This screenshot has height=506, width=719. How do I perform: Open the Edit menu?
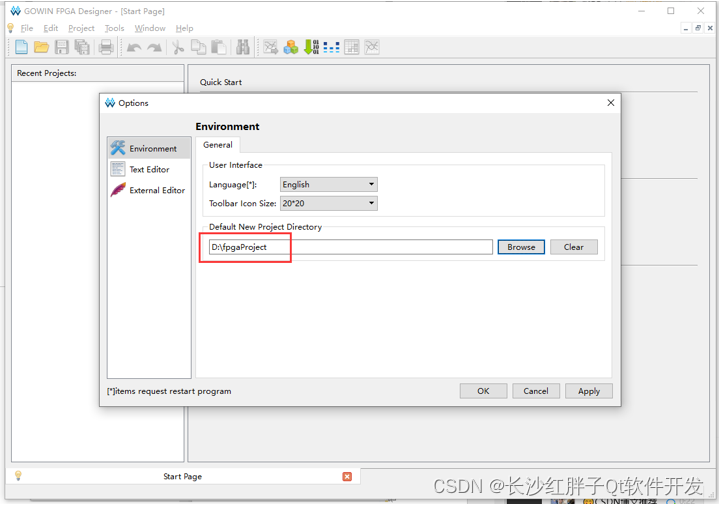coord(50,28)
